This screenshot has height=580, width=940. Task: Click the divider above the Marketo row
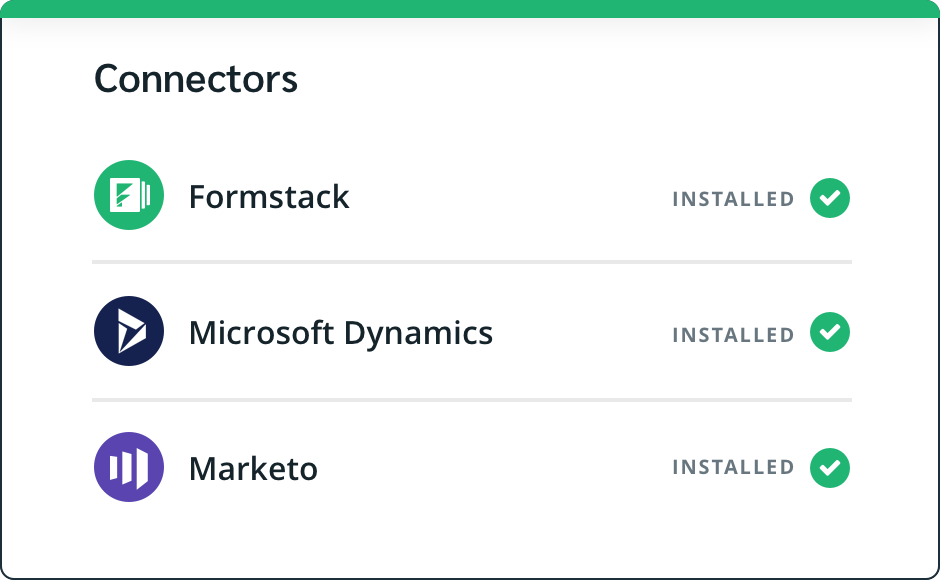click(x=472, y=400)
